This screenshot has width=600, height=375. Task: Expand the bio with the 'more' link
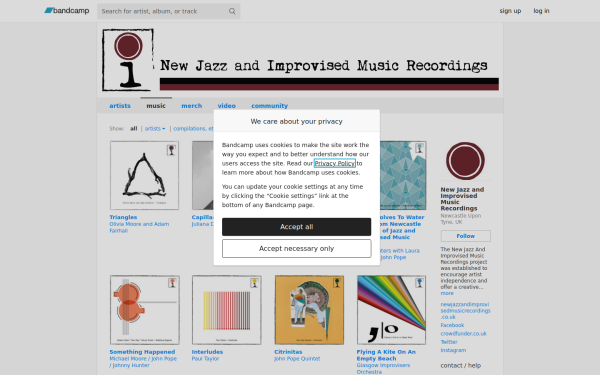click(x=447, y=293)
